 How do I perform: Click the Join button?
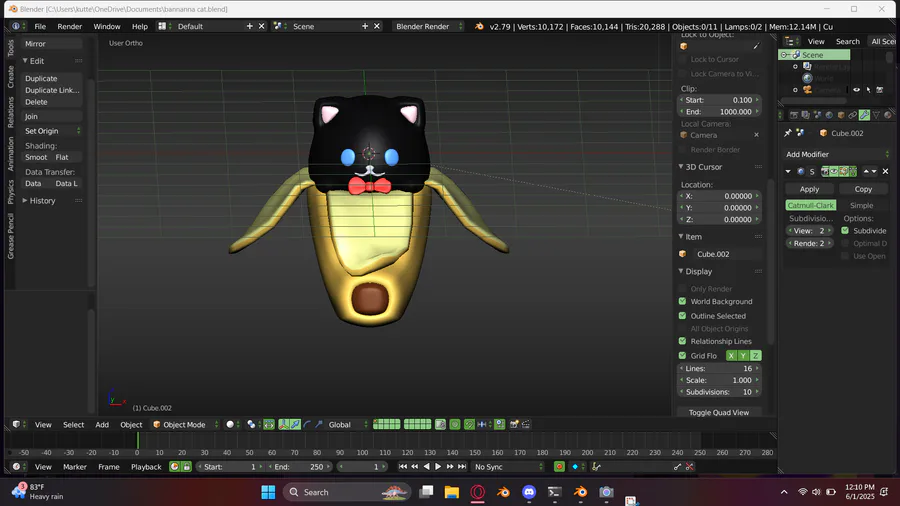click(x=52, y=116)
